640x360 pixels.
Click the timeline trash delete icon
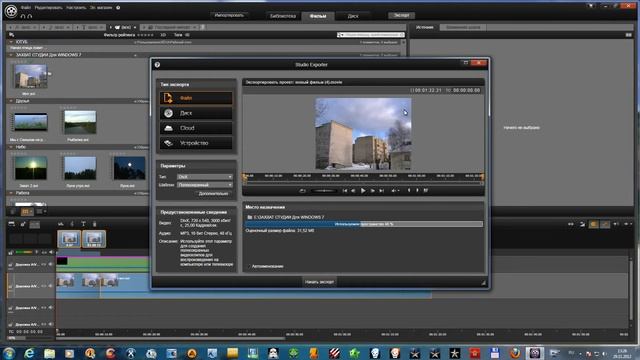tap(94, 224)
